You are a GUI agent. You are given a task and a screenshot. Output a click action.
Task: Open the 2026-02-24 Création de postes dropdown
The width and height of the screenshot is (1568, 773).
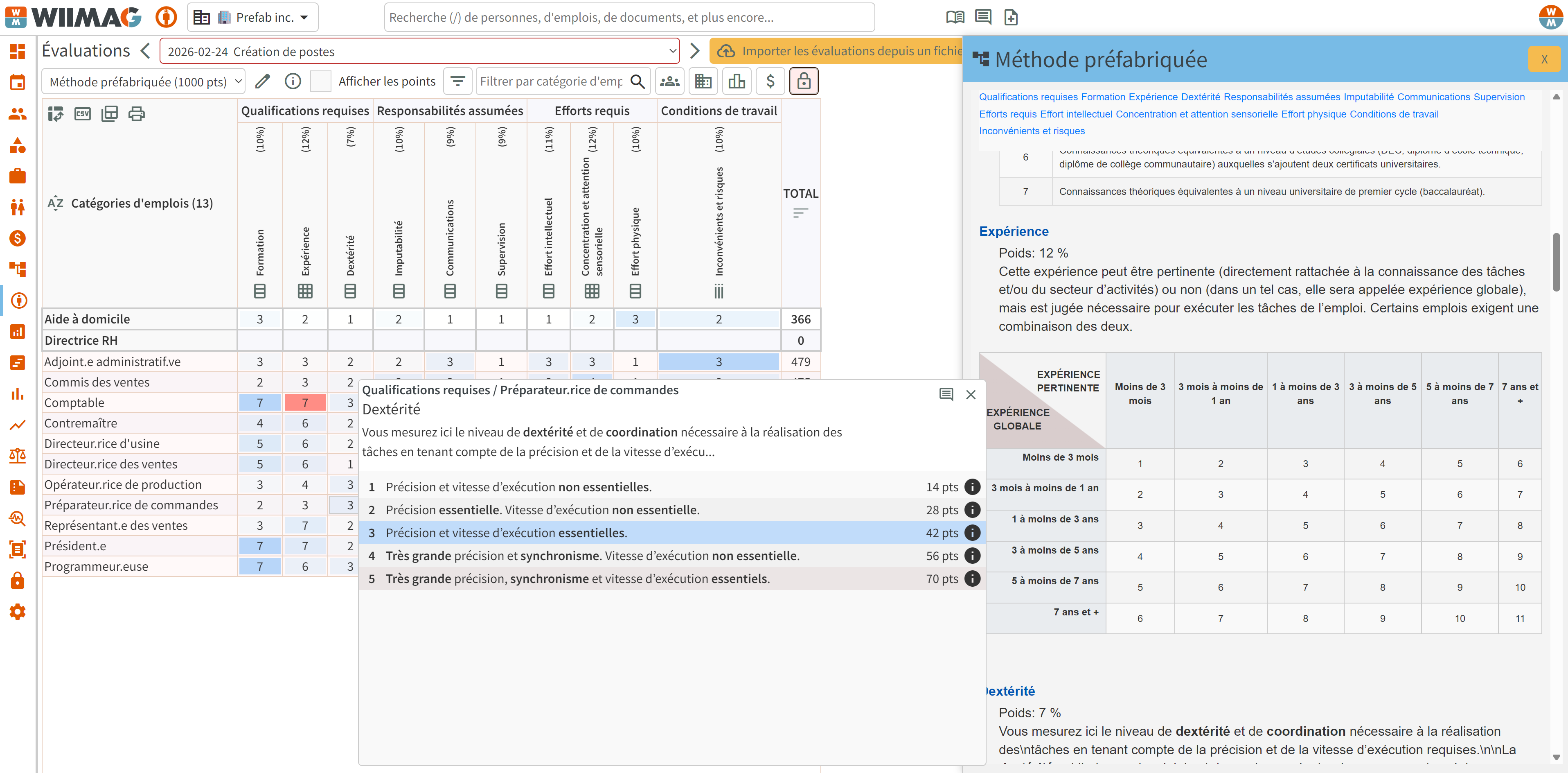[420, 51]
